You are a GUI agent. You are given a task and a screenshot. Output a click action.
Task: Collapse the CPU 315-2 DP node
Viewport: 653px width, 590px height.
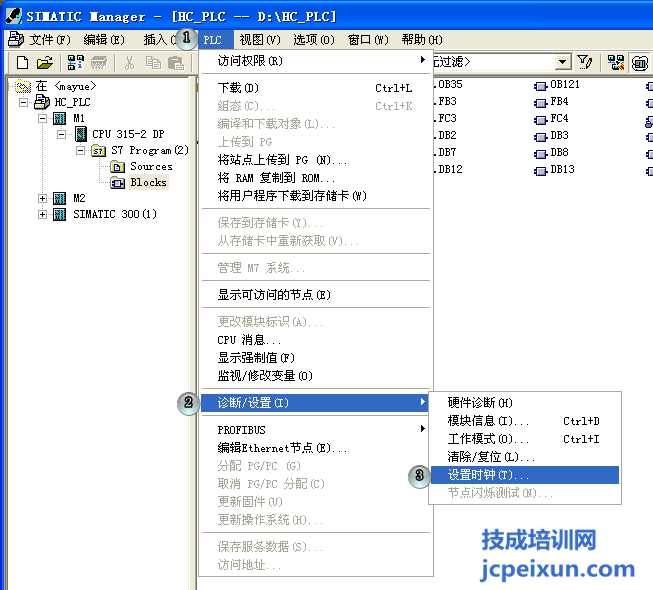coord(61,134)
